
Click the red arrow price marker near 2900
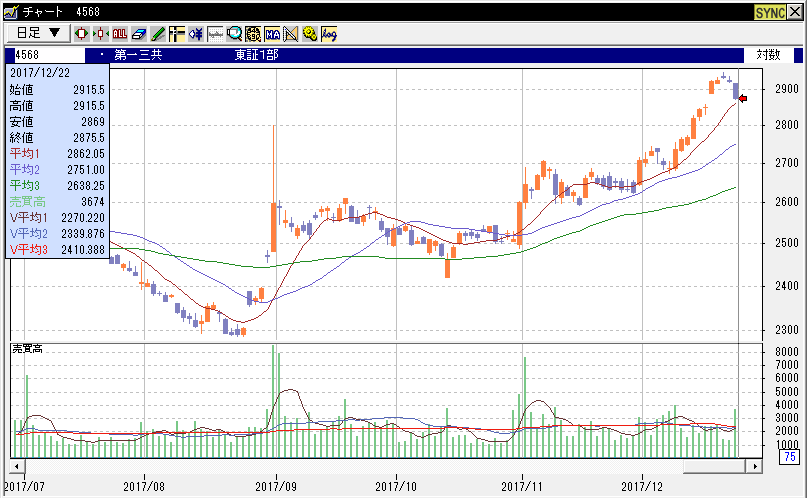tap(743, 98)
